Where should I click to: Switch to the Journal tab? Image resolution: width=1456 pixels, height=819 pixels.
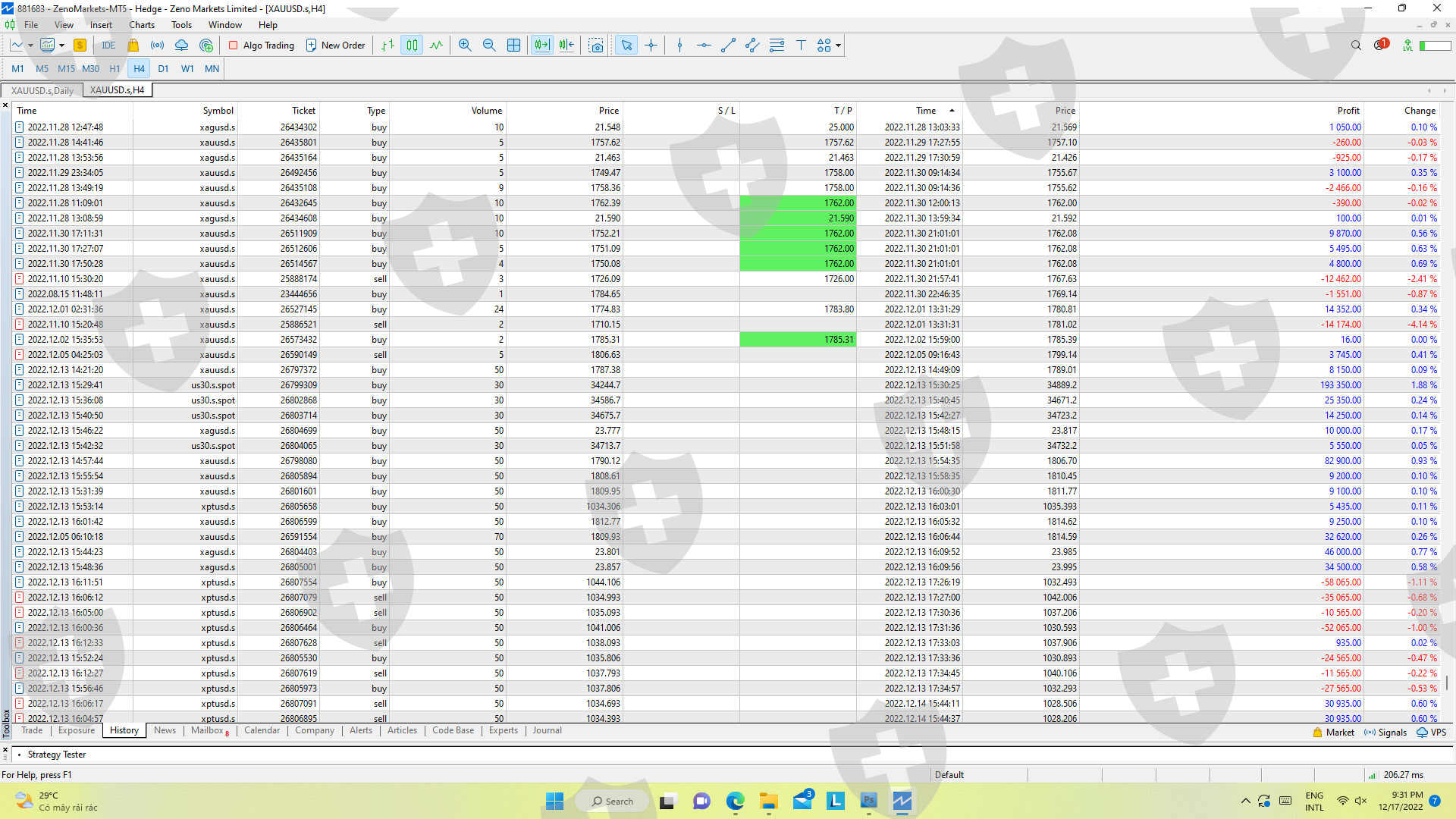[547, 730]
